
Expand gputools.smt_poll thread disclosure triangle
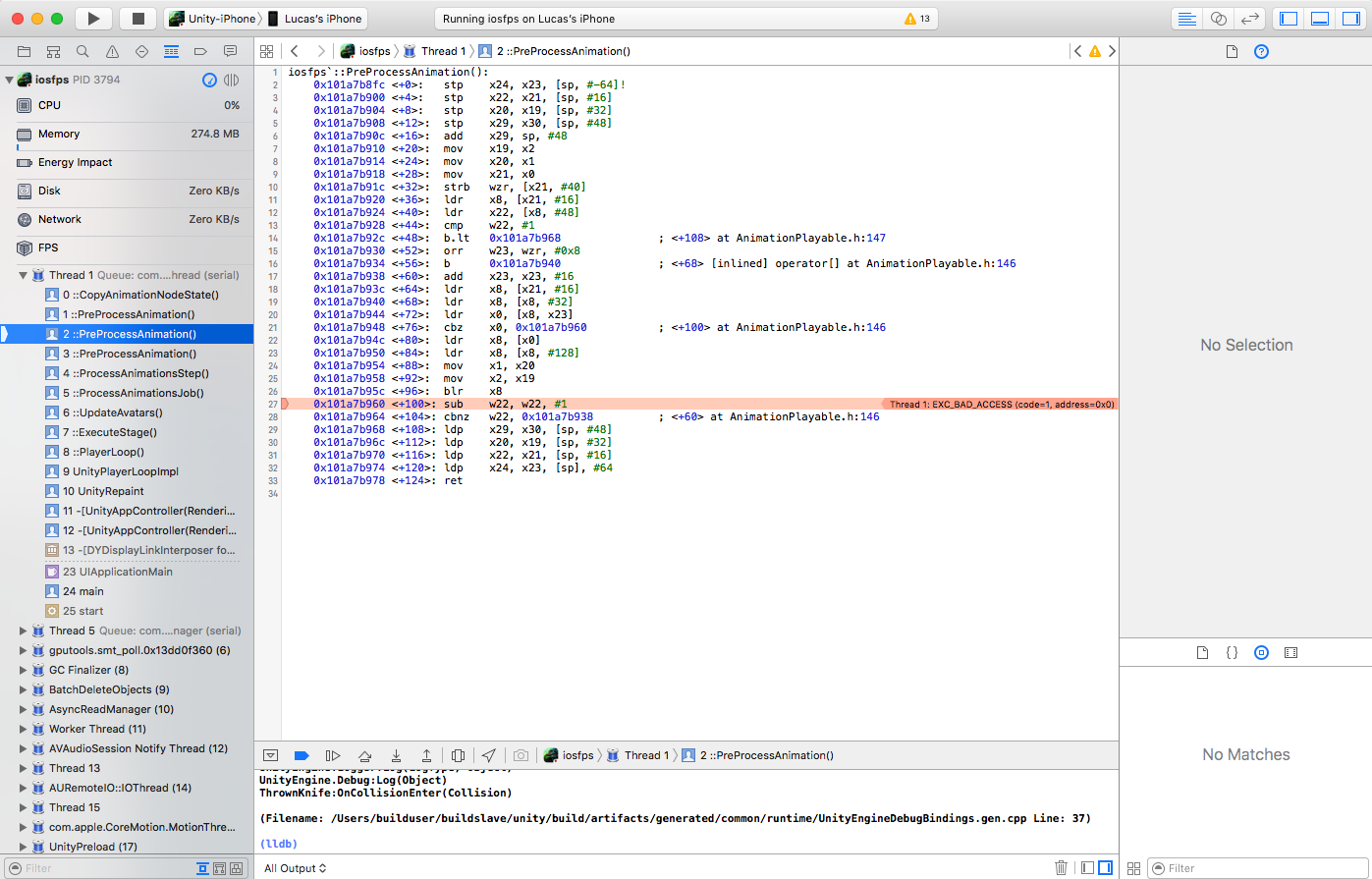(x=23, y=650)
